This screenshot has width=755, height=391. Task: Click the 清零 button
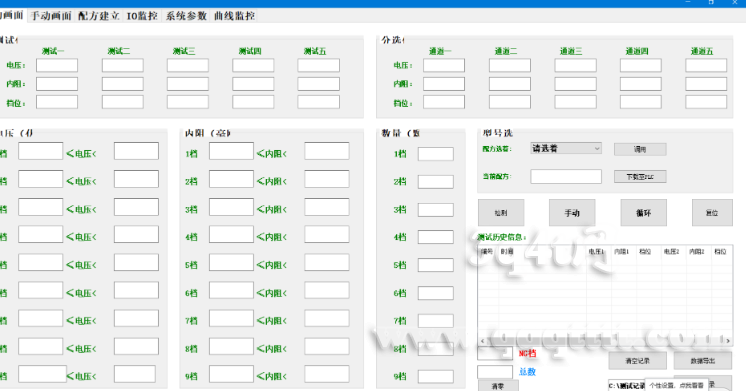click(x=498, y=386)
